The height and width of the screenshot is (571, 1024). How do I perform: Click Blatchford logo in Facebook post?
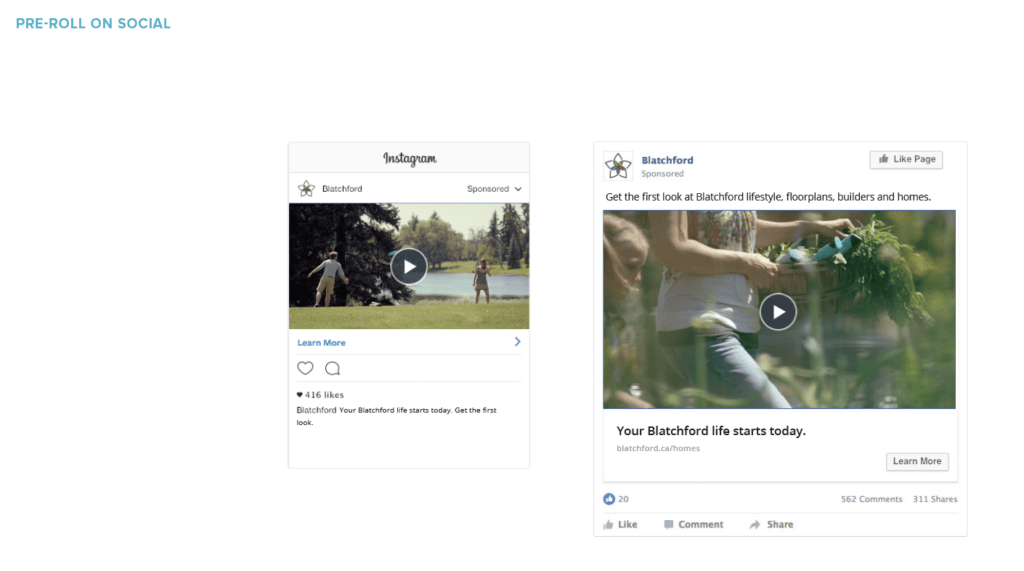(619, 166)
